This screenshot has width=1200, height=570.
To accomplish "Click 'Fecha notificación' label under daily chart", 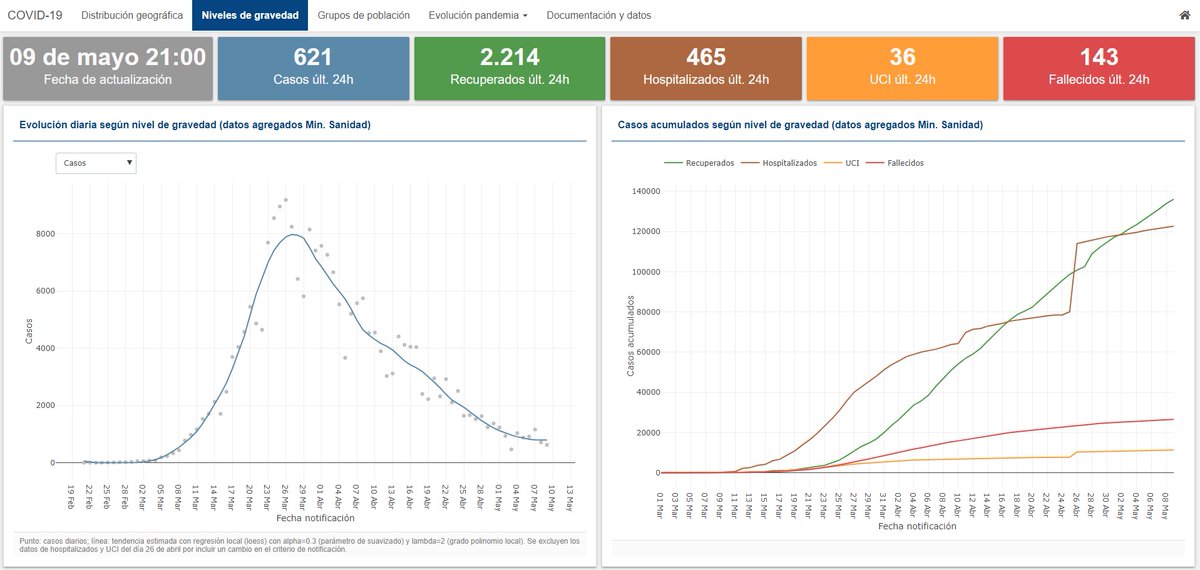I will pyautogui.click(x=317, y=517).
